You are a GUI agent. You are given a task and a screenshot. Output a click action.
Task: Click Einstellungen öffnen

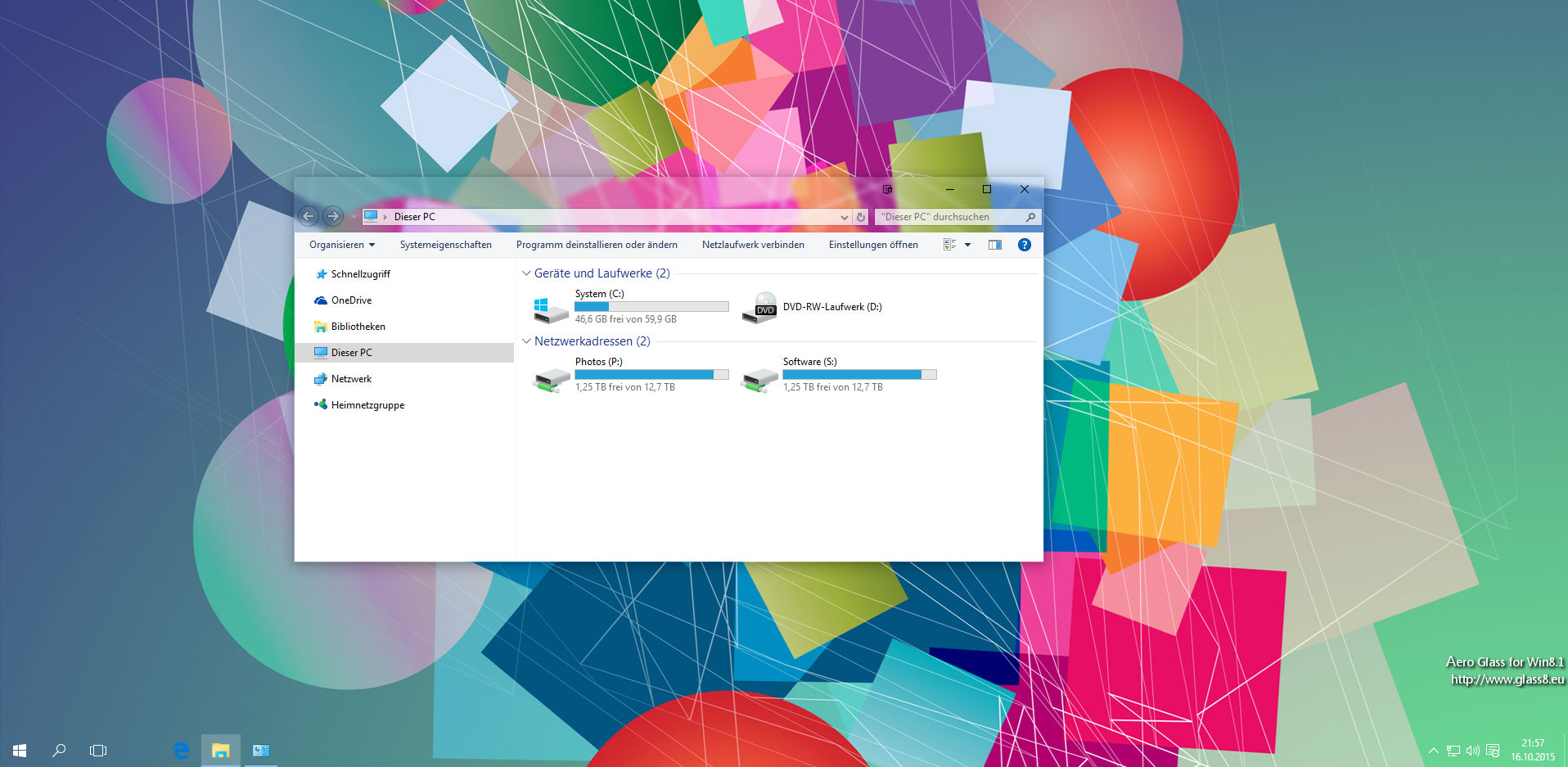pos(873,245)
